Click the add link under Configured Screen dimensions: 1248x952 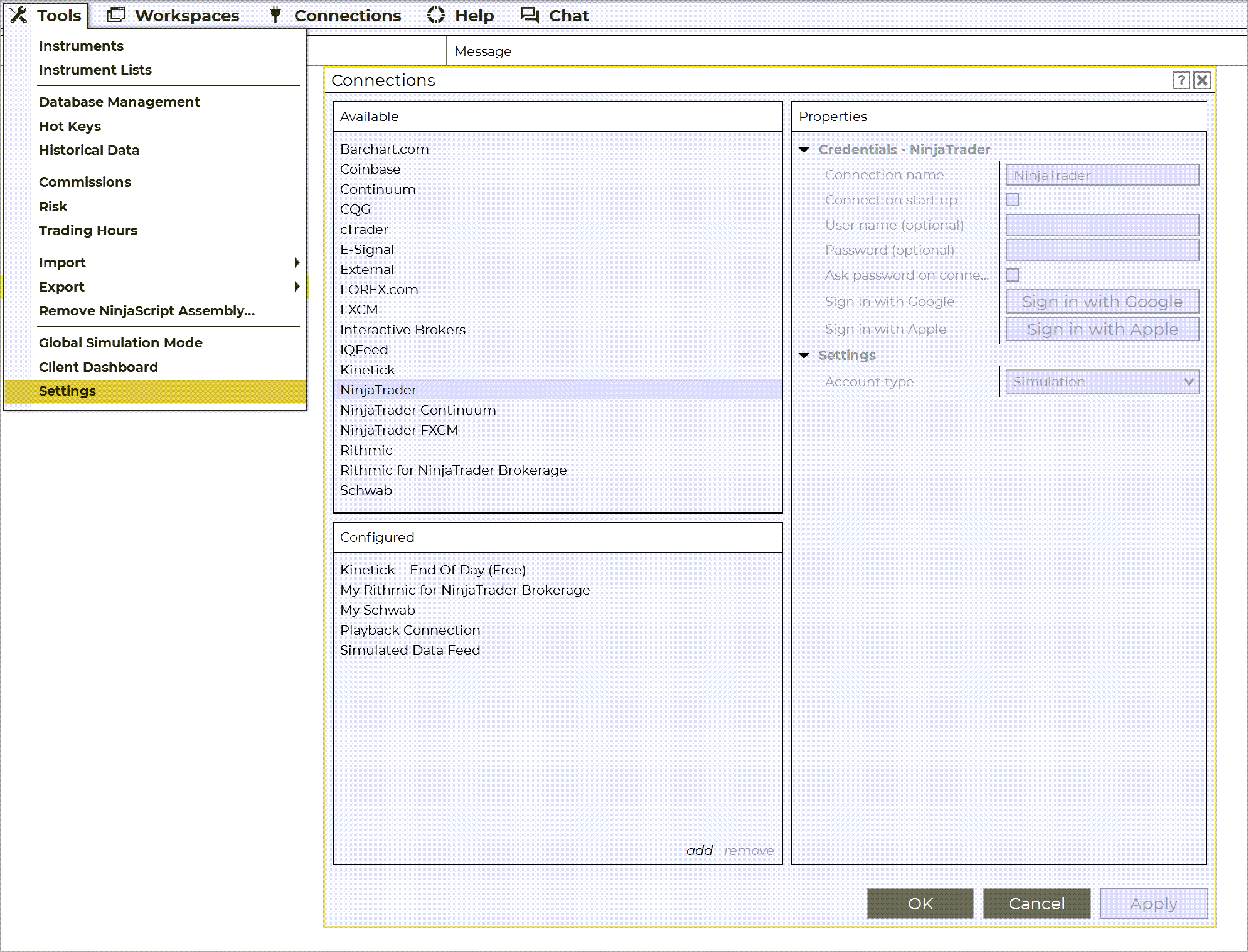pos(700,850)
